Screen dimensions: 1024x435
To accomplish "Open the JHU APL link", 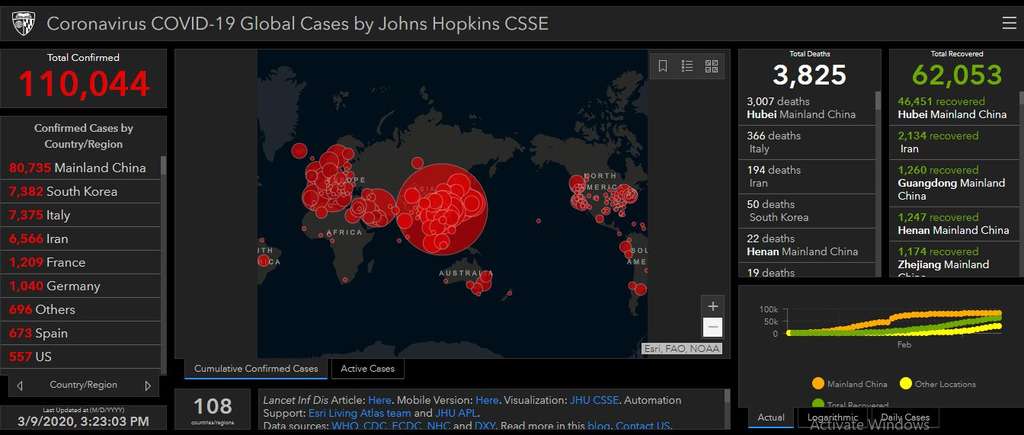I will tap(456, 413).
